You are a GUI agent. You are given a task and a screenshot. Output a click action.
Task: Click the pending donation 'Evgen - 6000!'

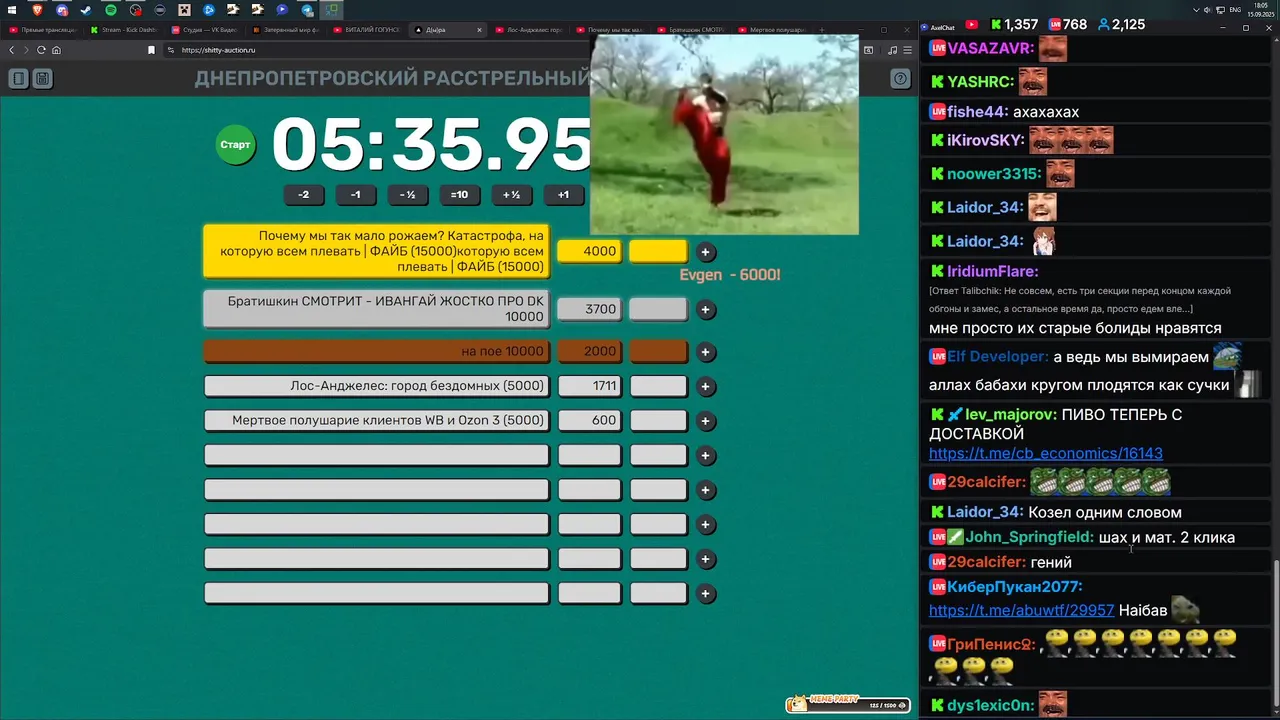point(730,275)
